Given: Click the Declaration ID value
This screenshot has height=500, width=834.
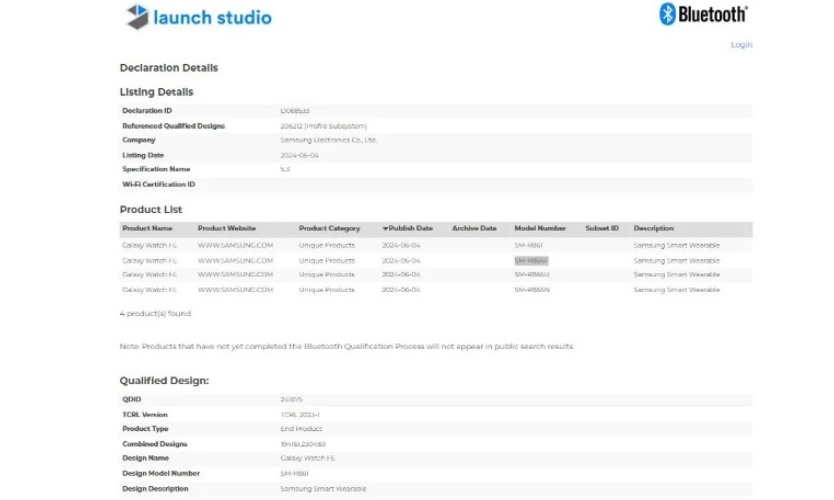Looking at the screenshot, I should (295, 111).
